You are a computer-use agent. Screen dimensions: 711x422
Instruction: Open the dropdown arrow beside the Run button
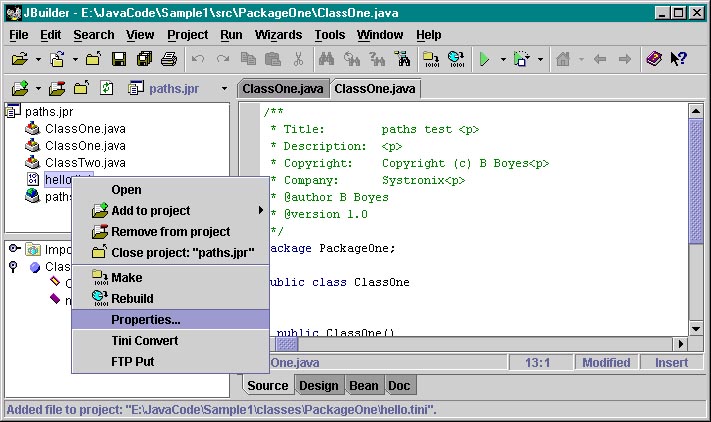coord(502,60)
